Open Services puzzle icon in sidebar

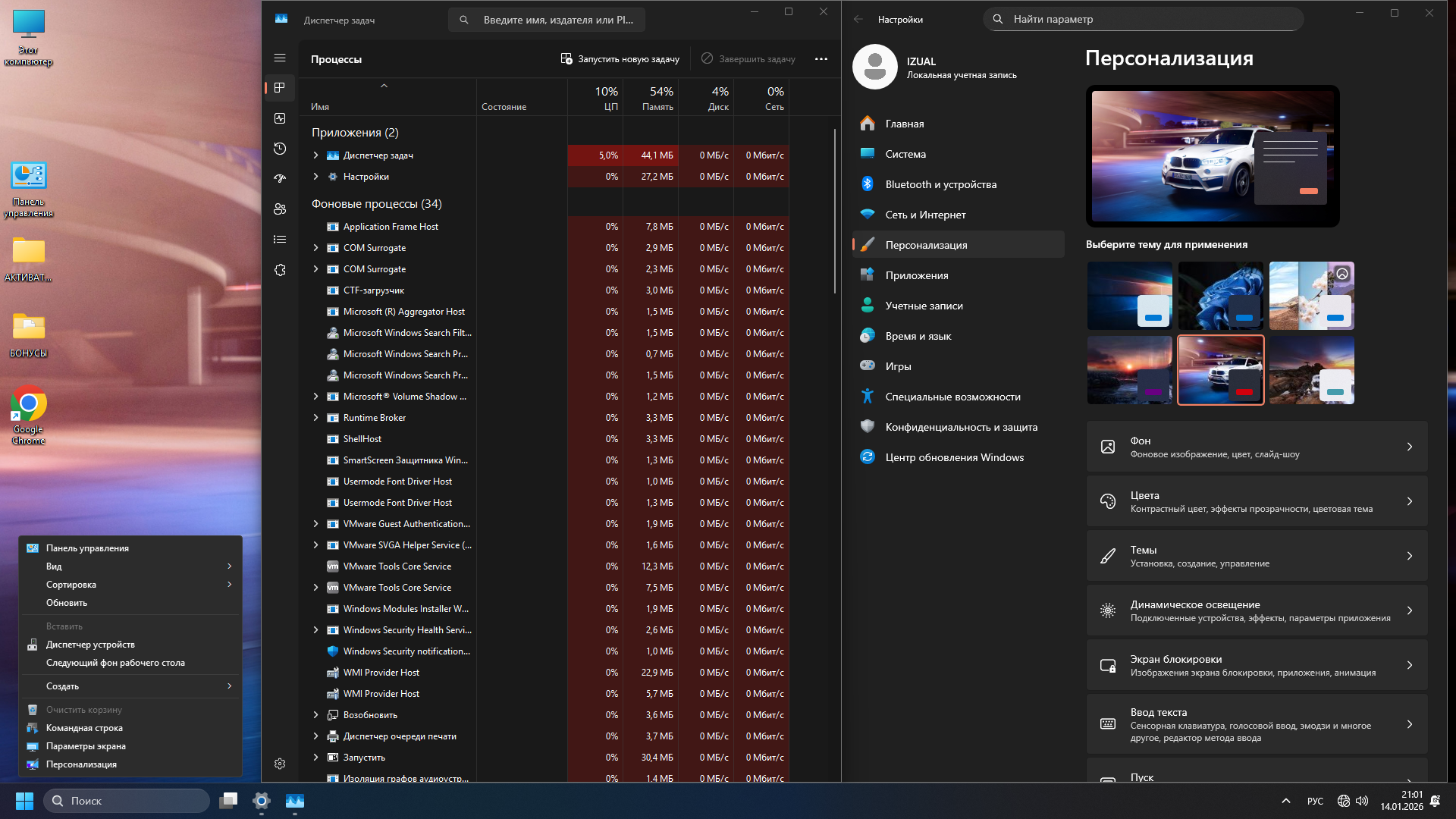click(x=280, y=270)
